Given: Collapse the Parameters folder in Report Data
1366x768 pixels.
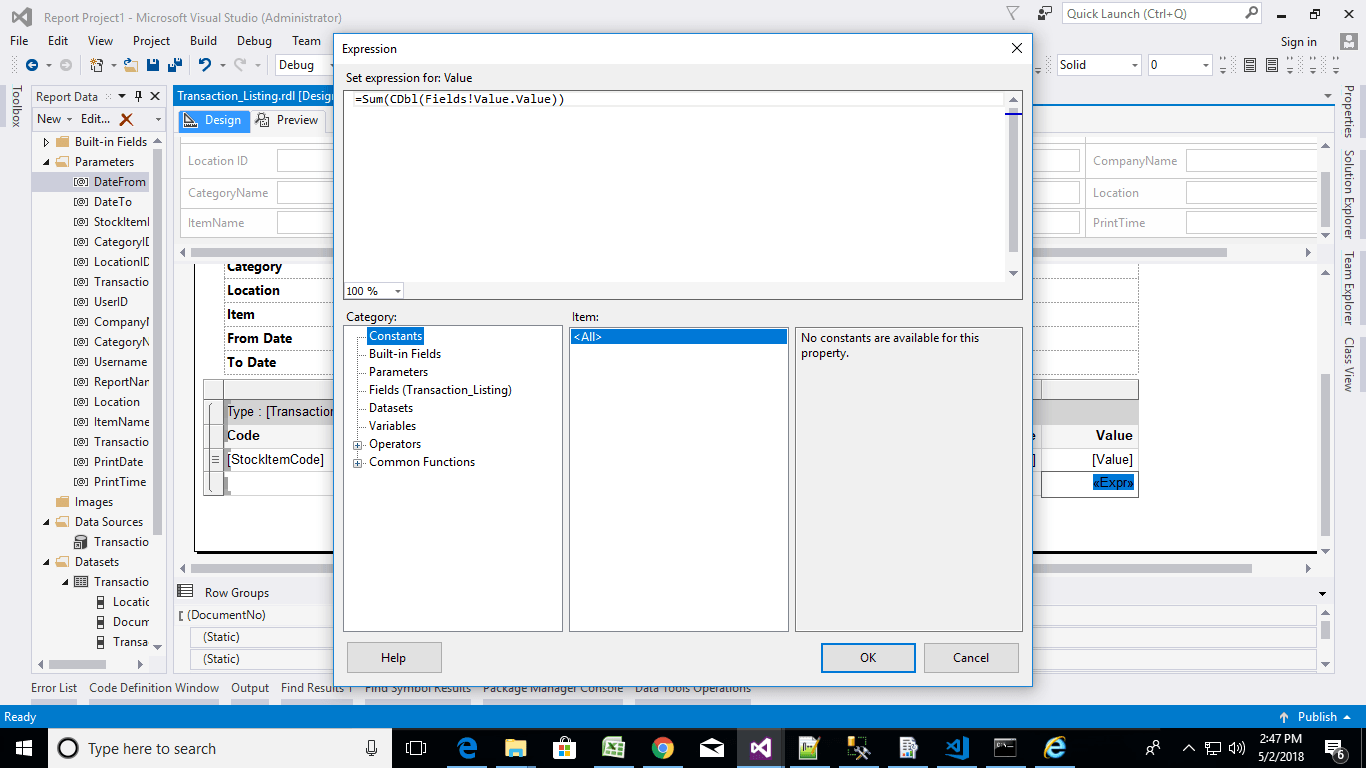Looking at the screenshot, I should (46, 162).
